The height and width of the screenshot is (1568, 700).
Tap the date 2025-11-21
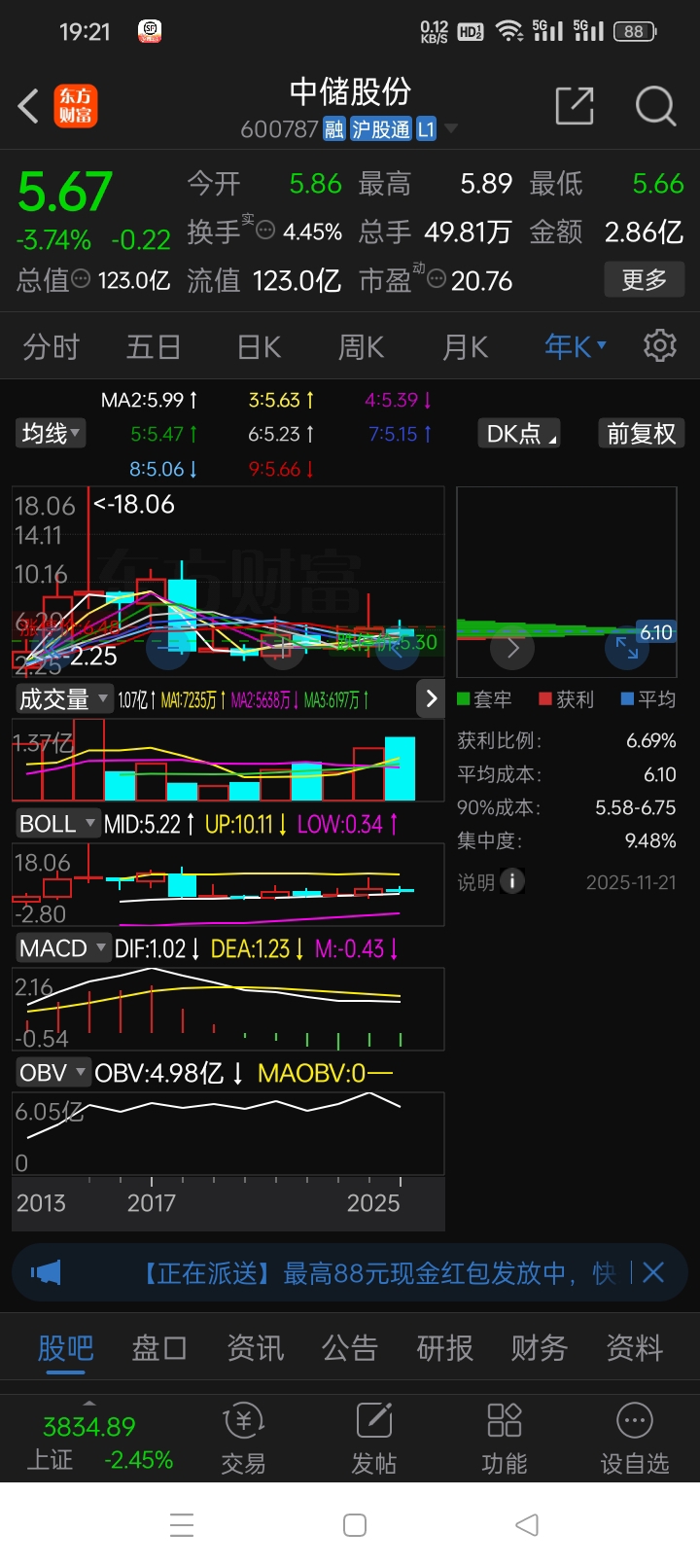coord(631,882)
